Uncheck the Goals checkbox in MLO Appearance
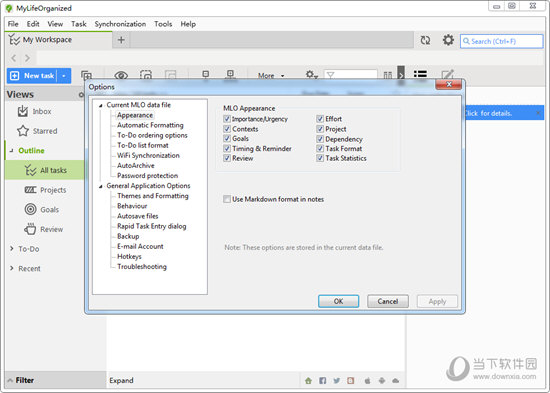 (x=227, y=138)
